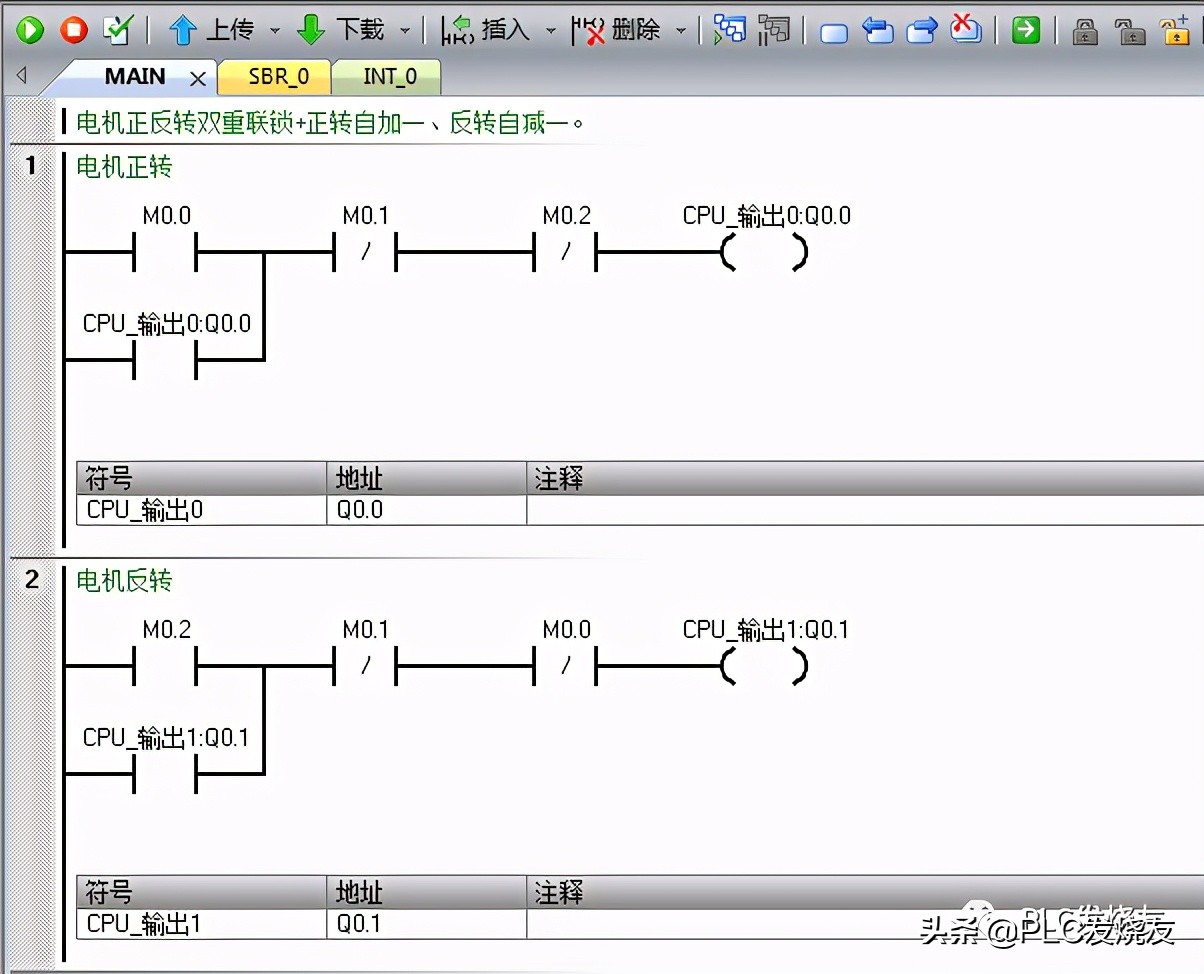Open the 上传 dropdown arrow
Screen dimensions: 1204x974
pyautogui.click(x=275, y=31)
